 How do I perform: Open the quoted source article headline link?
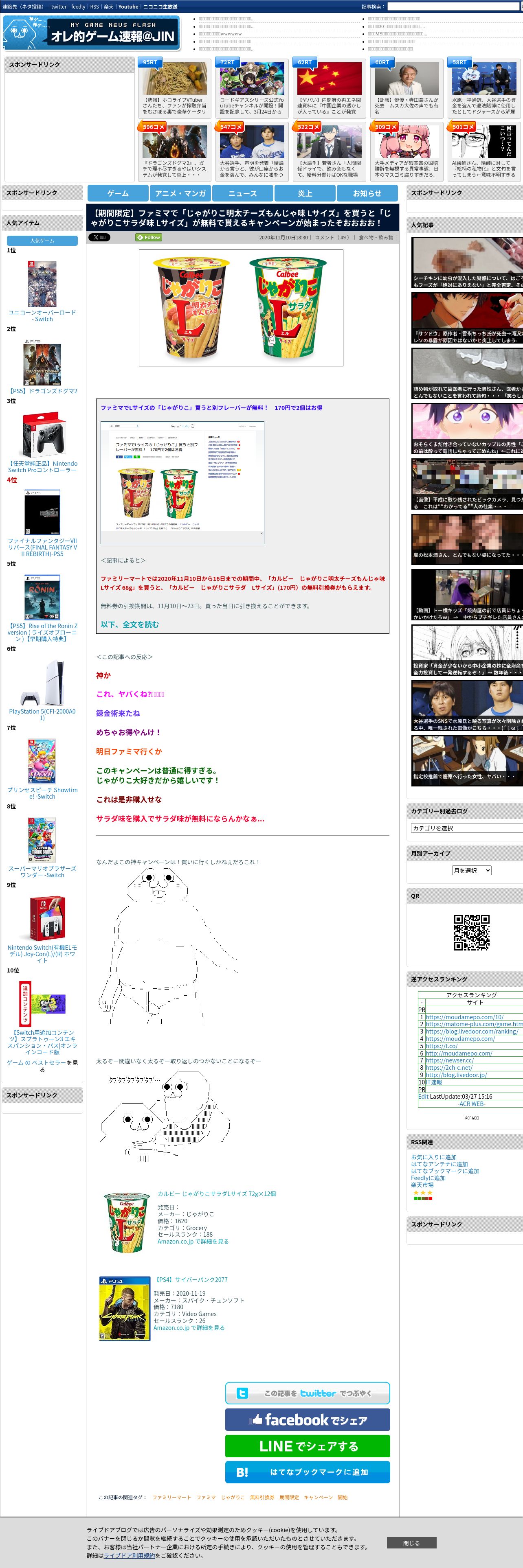211,408
